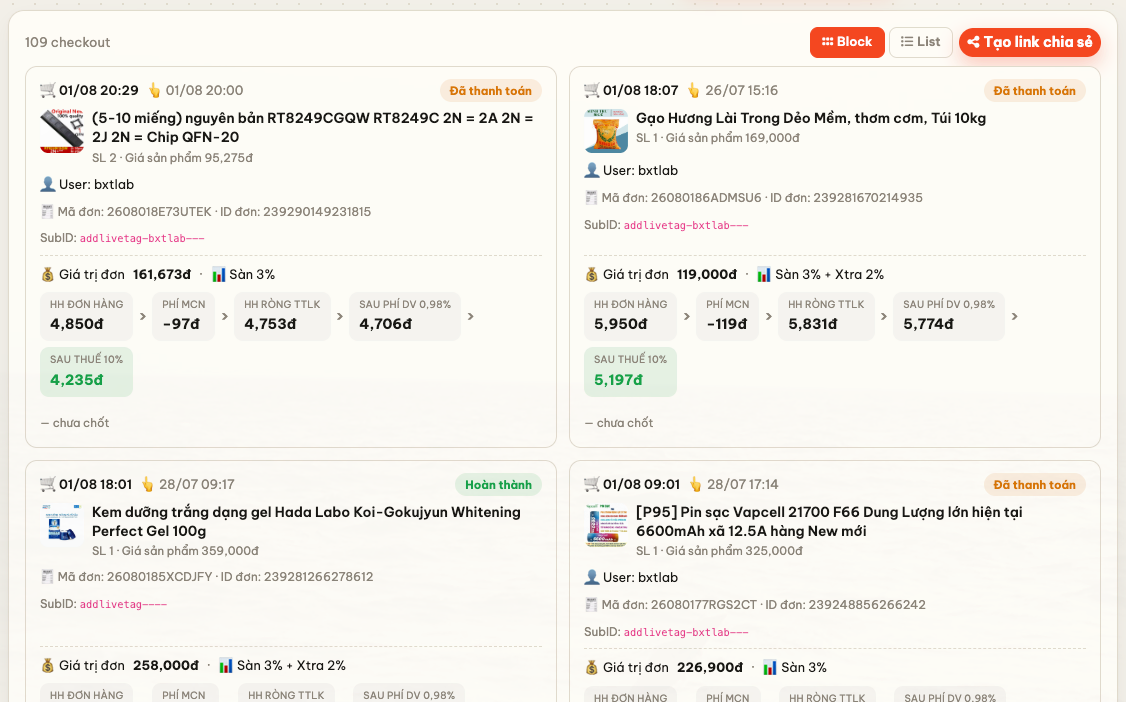
Task: Click the pointing-hand icon beside 28/07 09:17
Action: [x=148, y=485]
